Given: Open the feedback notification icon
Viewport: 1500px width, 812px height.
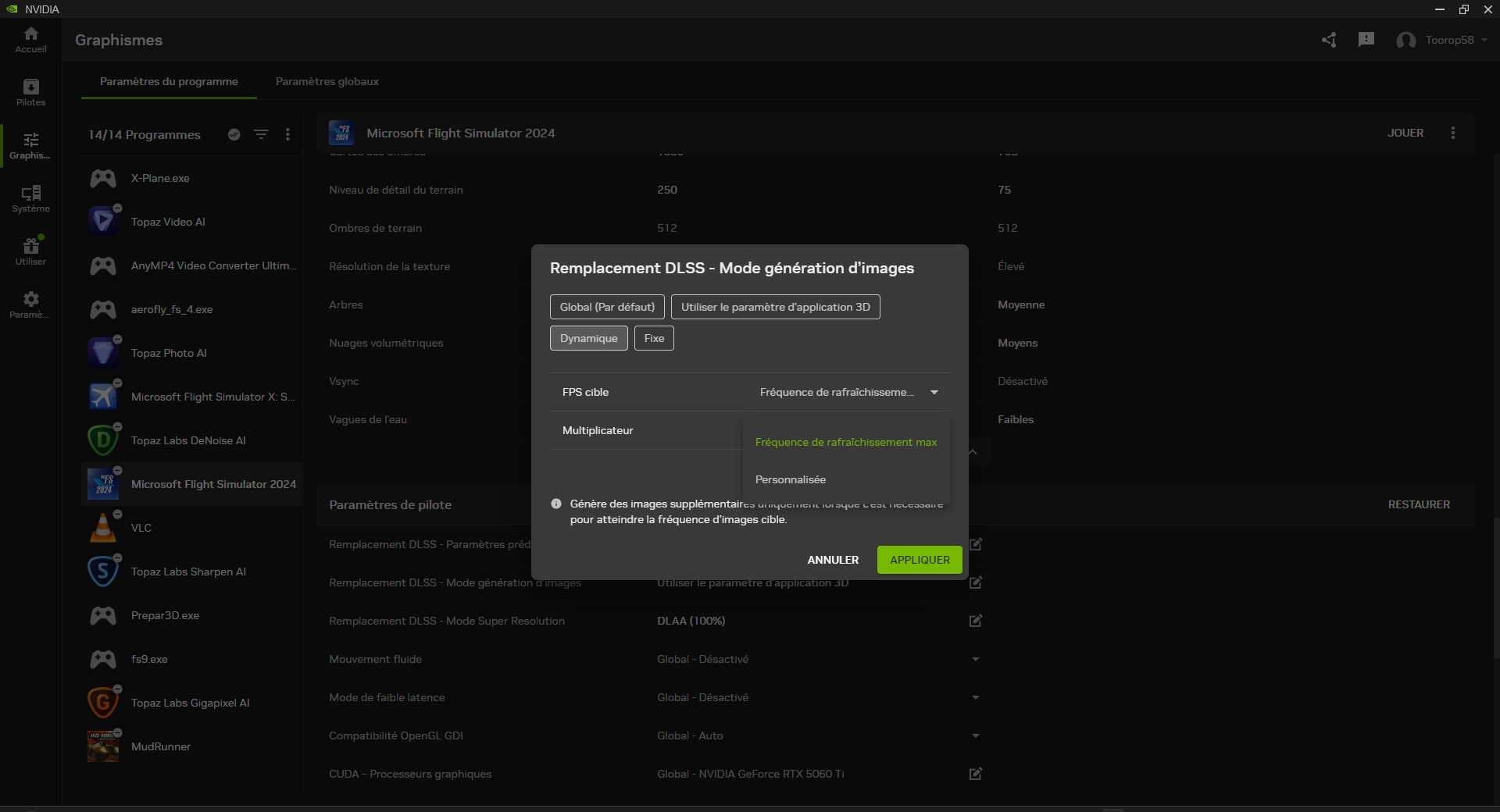Looking at the screenshot, I should pos(1366,40).
